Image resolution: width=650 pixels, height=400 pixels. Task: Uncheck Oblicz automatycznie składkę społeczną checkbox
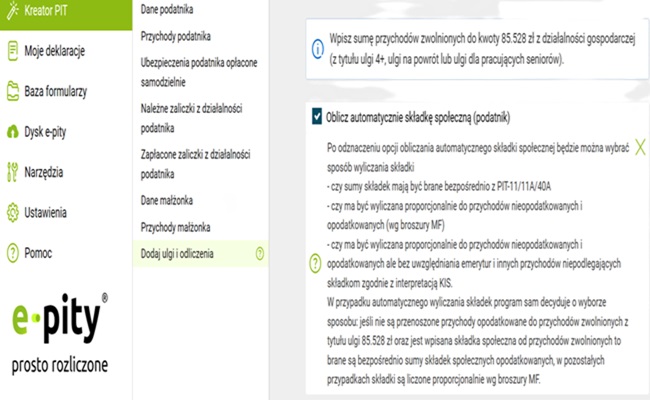[317, 117]
